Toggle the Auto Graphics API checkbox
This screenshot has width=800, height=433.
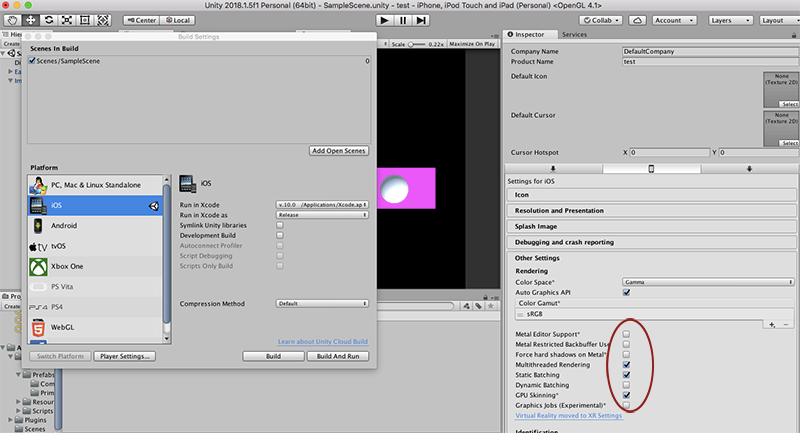point(627,293)
